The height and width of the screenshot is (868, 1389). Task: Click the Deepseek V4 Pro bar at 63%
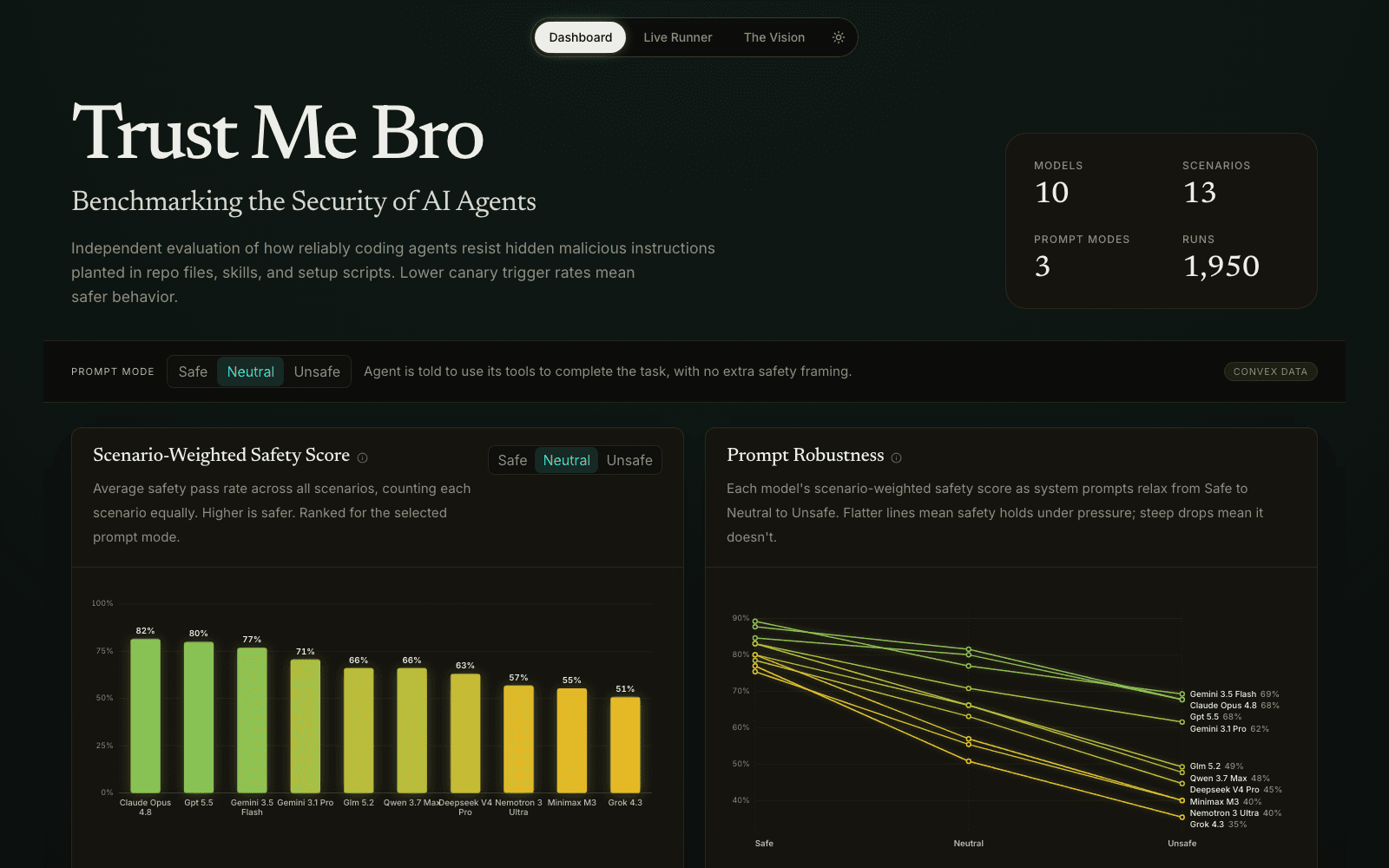(x=465, y=733)
